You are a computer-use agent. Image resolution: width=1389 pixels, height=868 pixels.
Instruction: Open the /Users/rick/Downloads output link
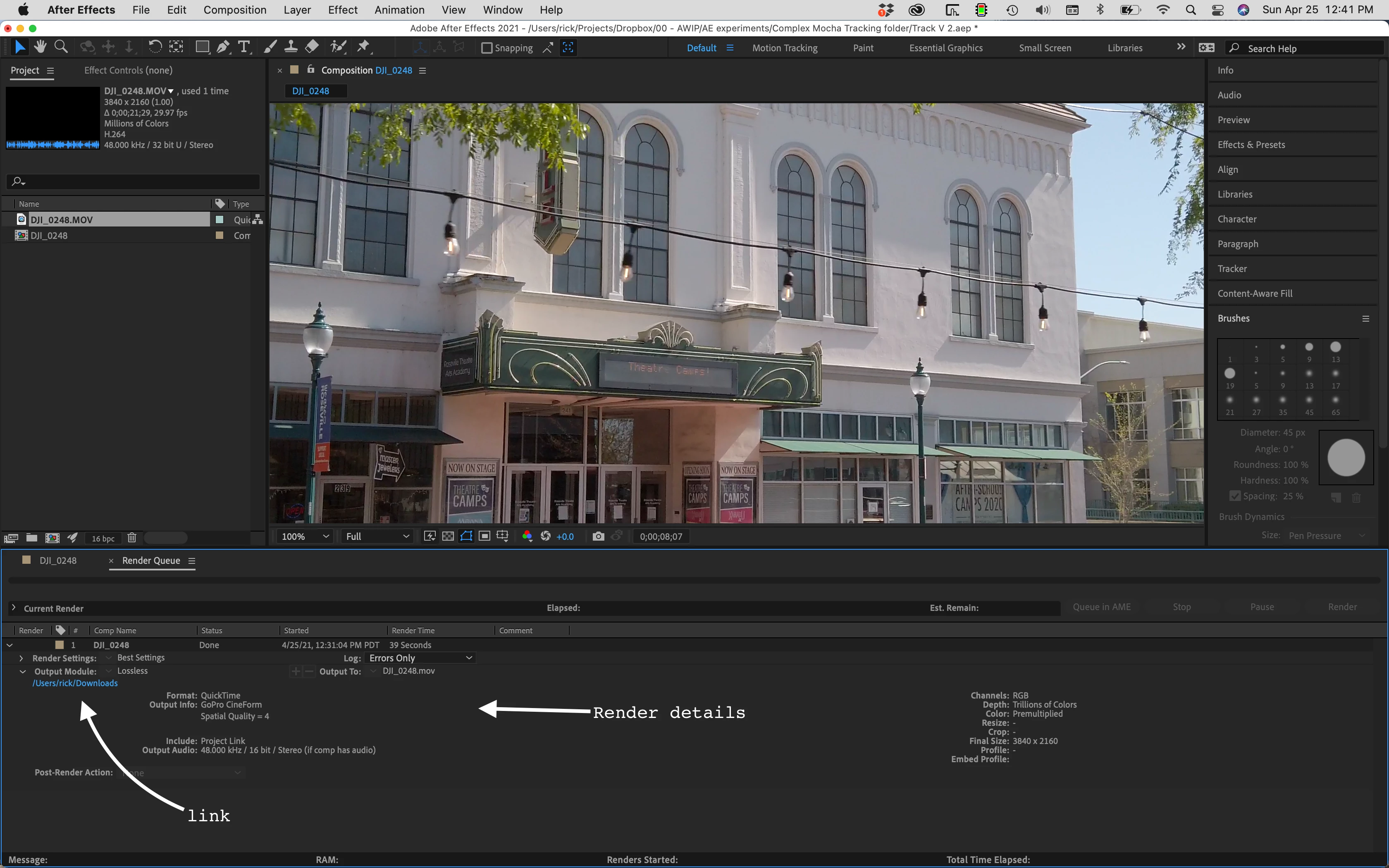point(75,683)
